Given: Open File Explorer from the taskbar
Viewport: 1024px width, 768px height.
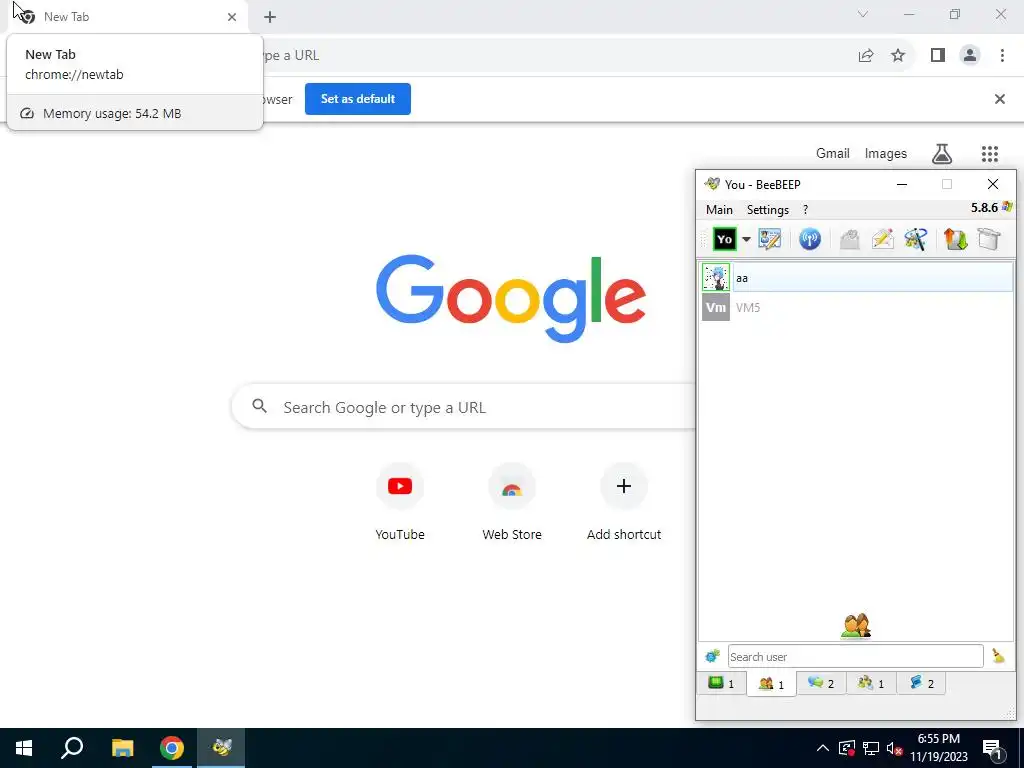Looking at the screenshot, I should tap(122, 748).
